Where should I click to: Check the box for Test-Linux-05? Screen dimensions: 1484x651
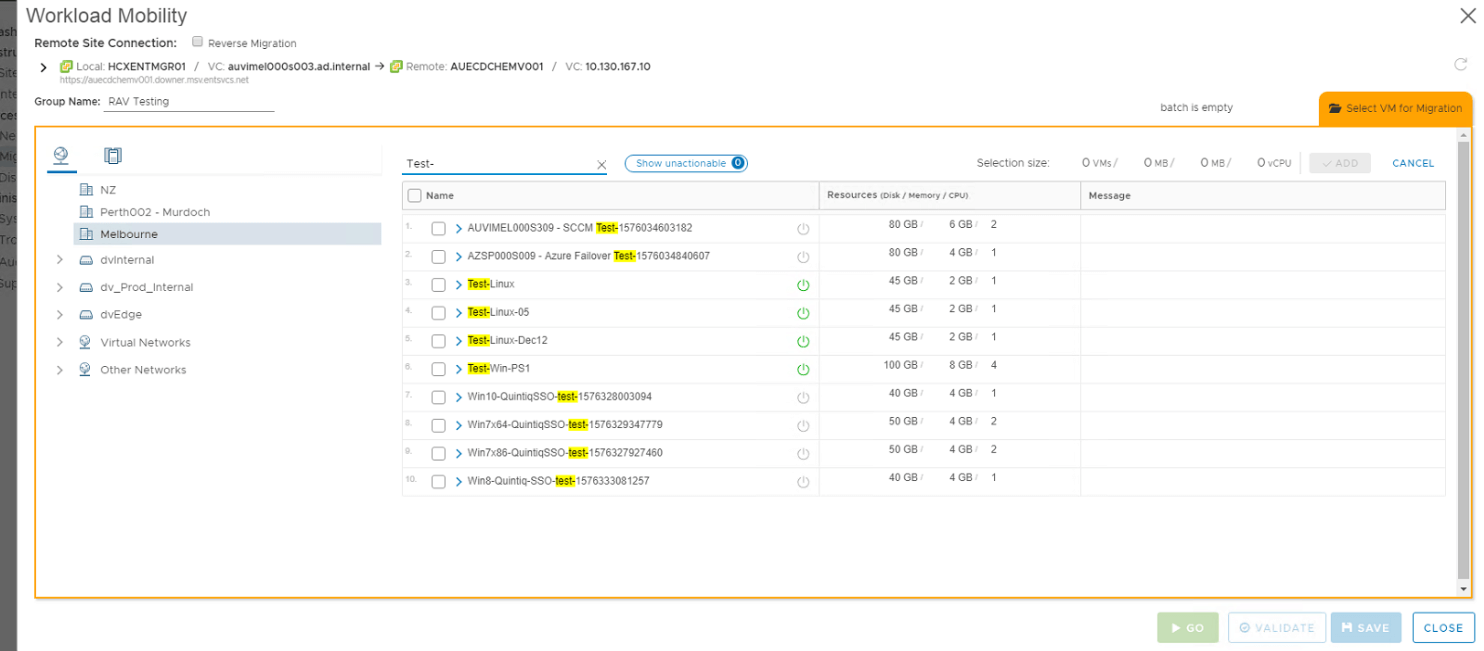pyautogui.click(x=438, y=313)
